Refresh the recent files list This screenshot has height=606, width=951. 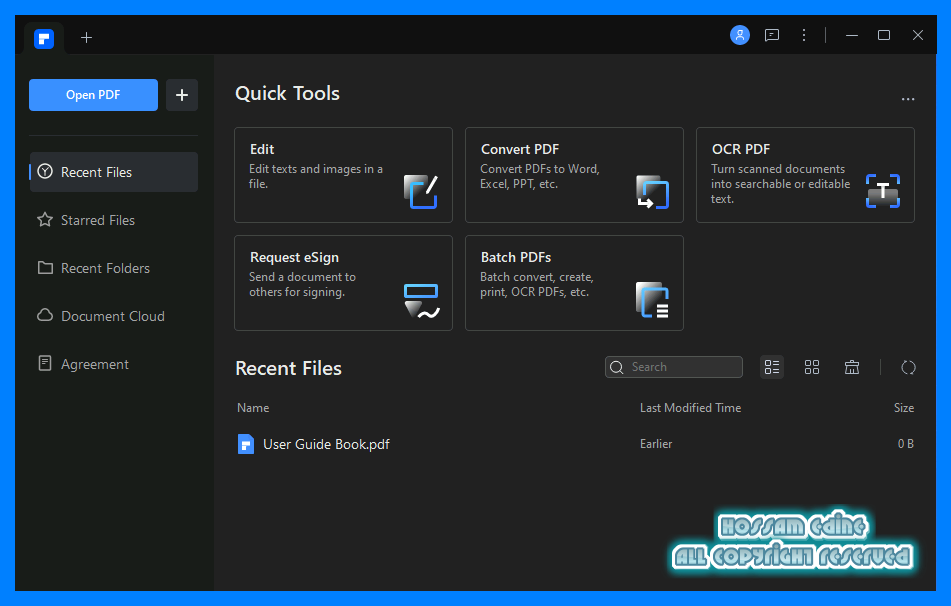click(x=908, y=367)
